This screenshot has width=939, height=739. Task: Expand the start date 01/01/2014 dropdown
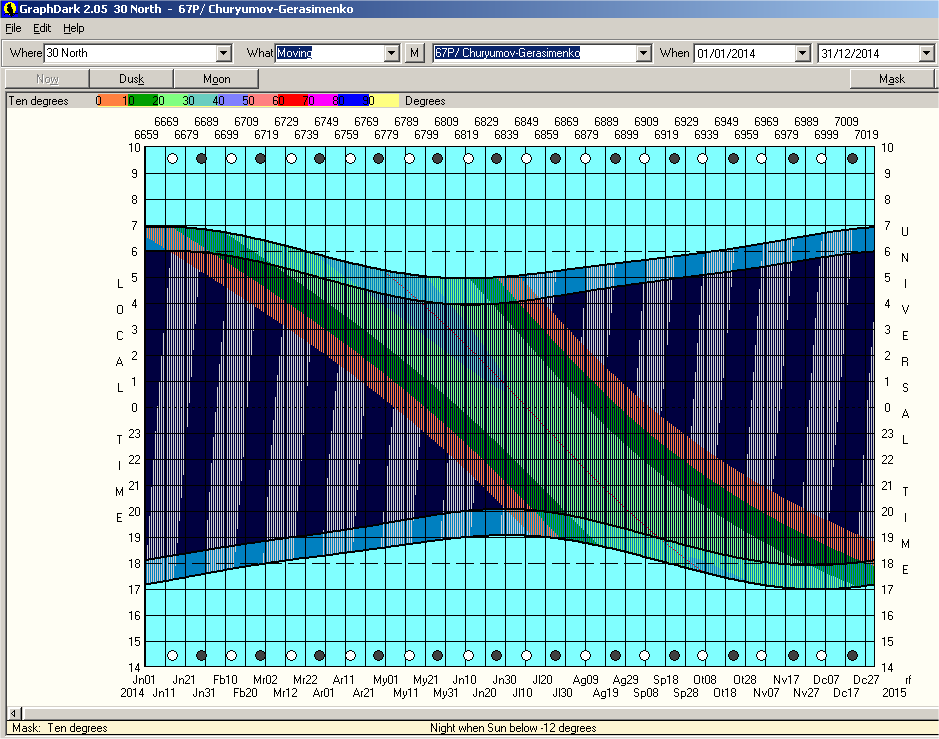click(802, 53)
